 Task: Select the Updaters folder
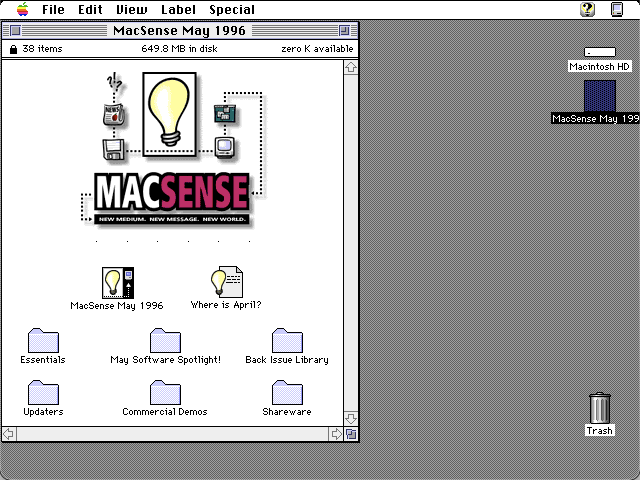click(x=43, y=393)
